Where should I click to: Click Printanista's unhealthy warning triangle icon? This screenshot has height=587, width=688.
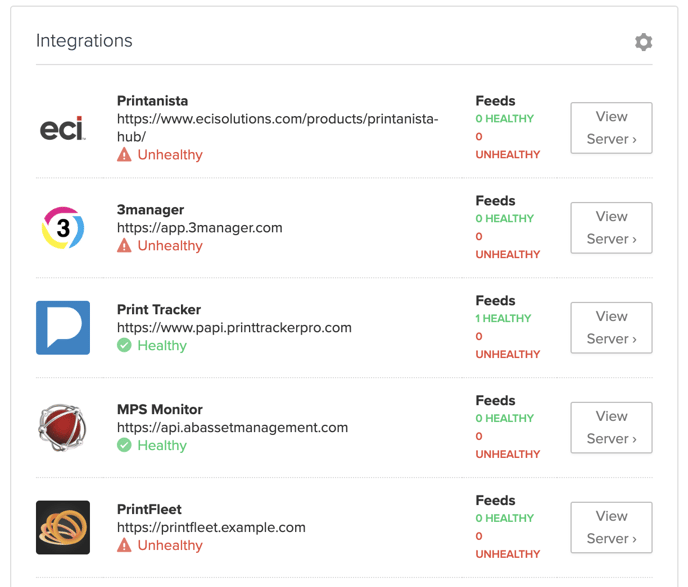124,154
